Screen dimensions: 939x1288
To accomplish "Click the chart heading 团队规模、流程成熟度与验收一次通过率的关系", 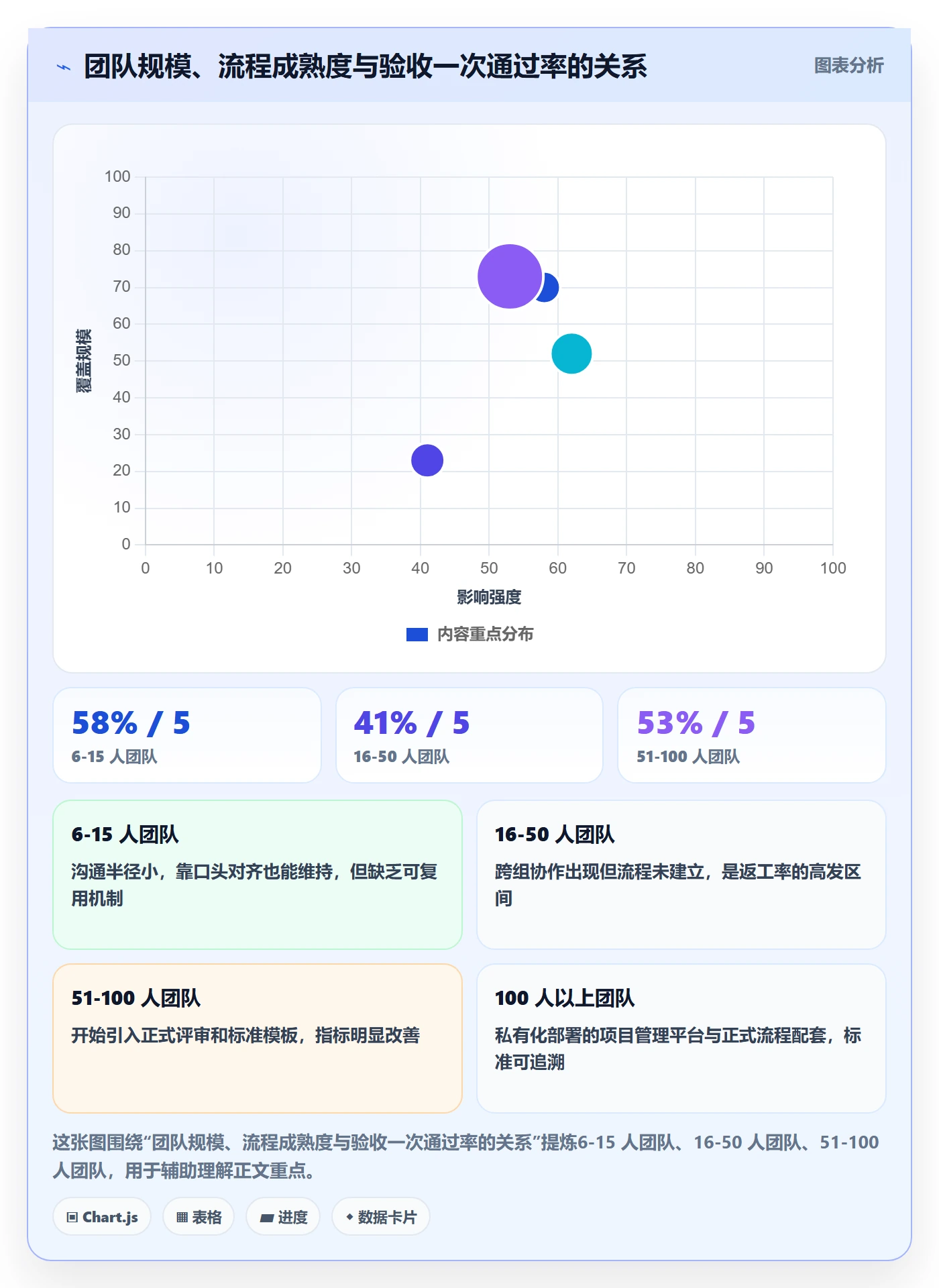I will click(x=366, y=66).
